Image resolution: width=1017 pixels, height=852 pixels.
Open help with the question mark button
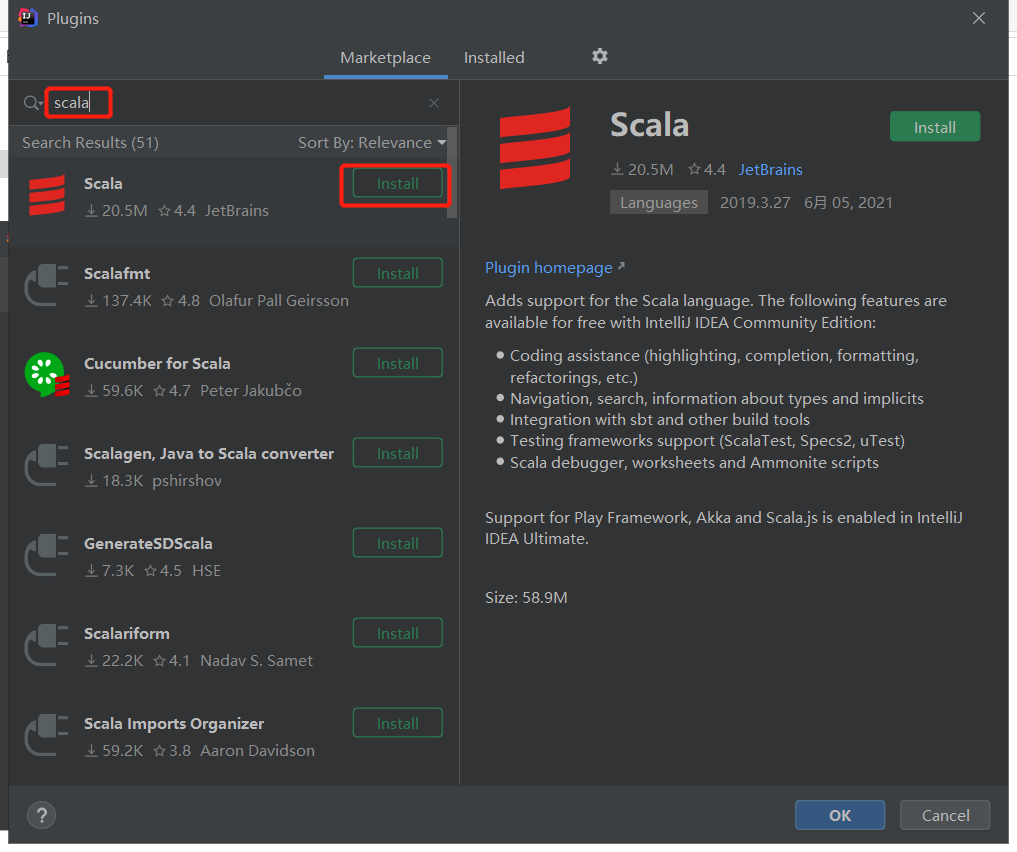click(42, 815)
